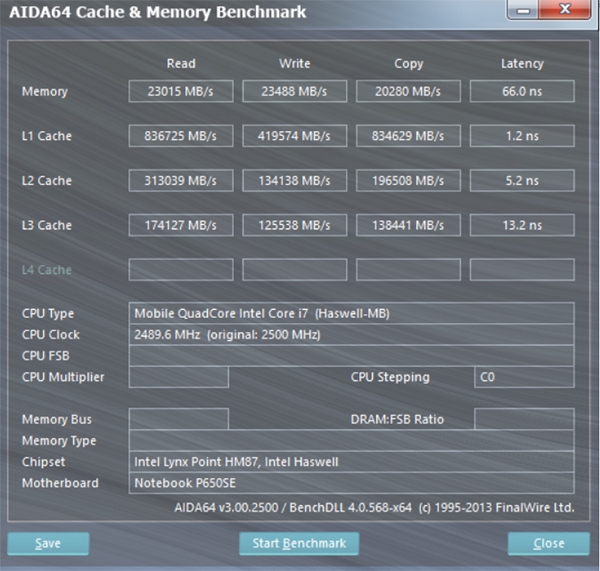
Task: Click the Save button
Action: click(48, 543)
